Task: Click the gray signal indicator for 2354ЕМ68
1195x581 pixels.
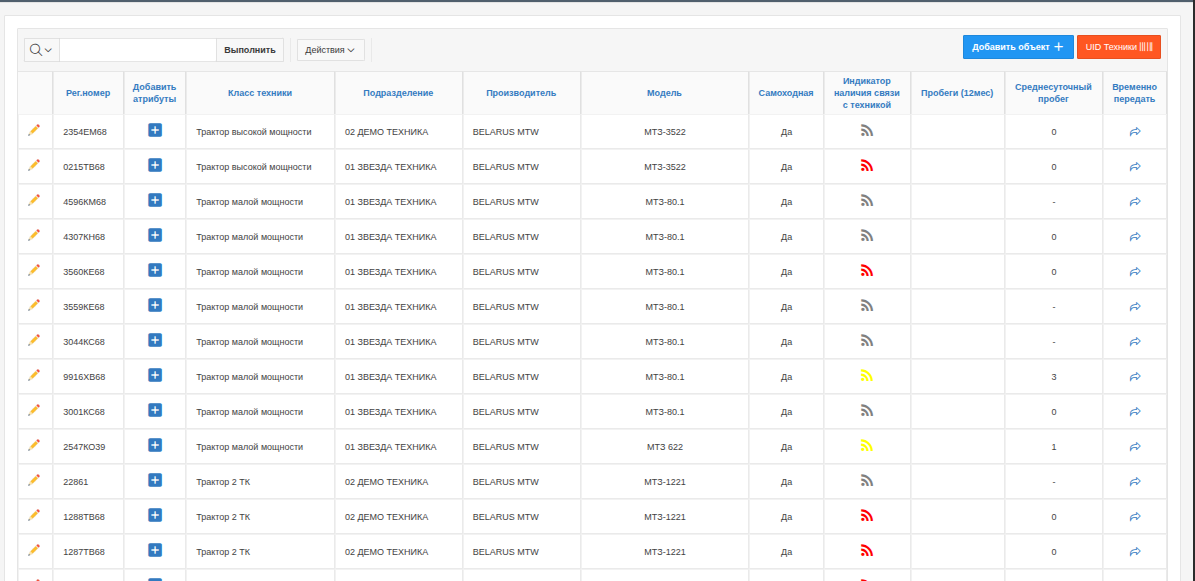Action: pos(867,130)
